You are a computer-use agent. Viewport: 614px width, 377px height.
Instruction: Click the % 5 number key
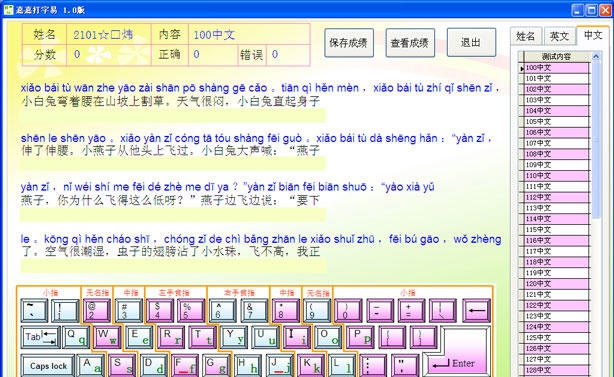point(191,311)
